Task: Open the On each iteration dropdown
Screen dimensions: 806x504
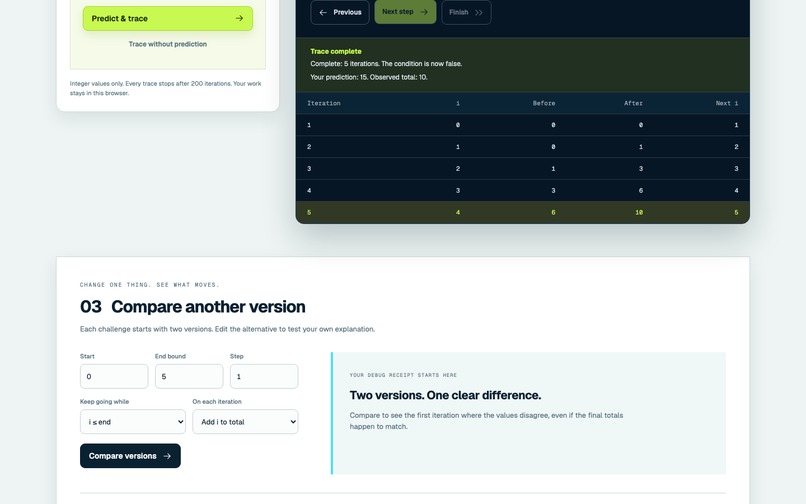Action: (245, 422)
